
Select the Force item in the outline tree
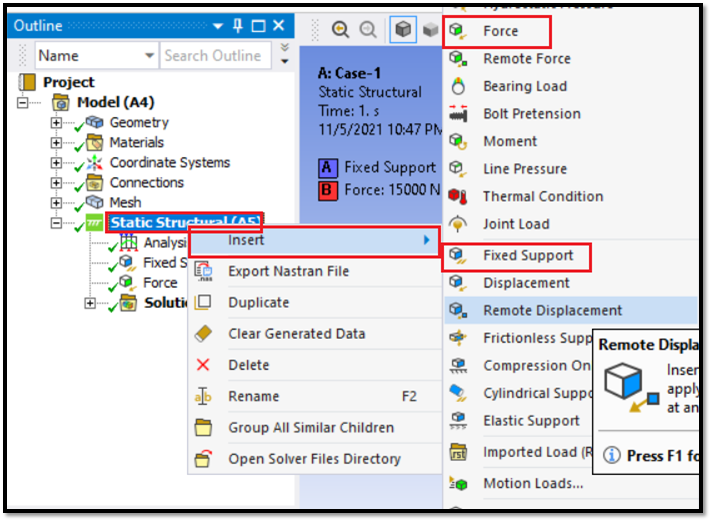(x=160, y=283)
